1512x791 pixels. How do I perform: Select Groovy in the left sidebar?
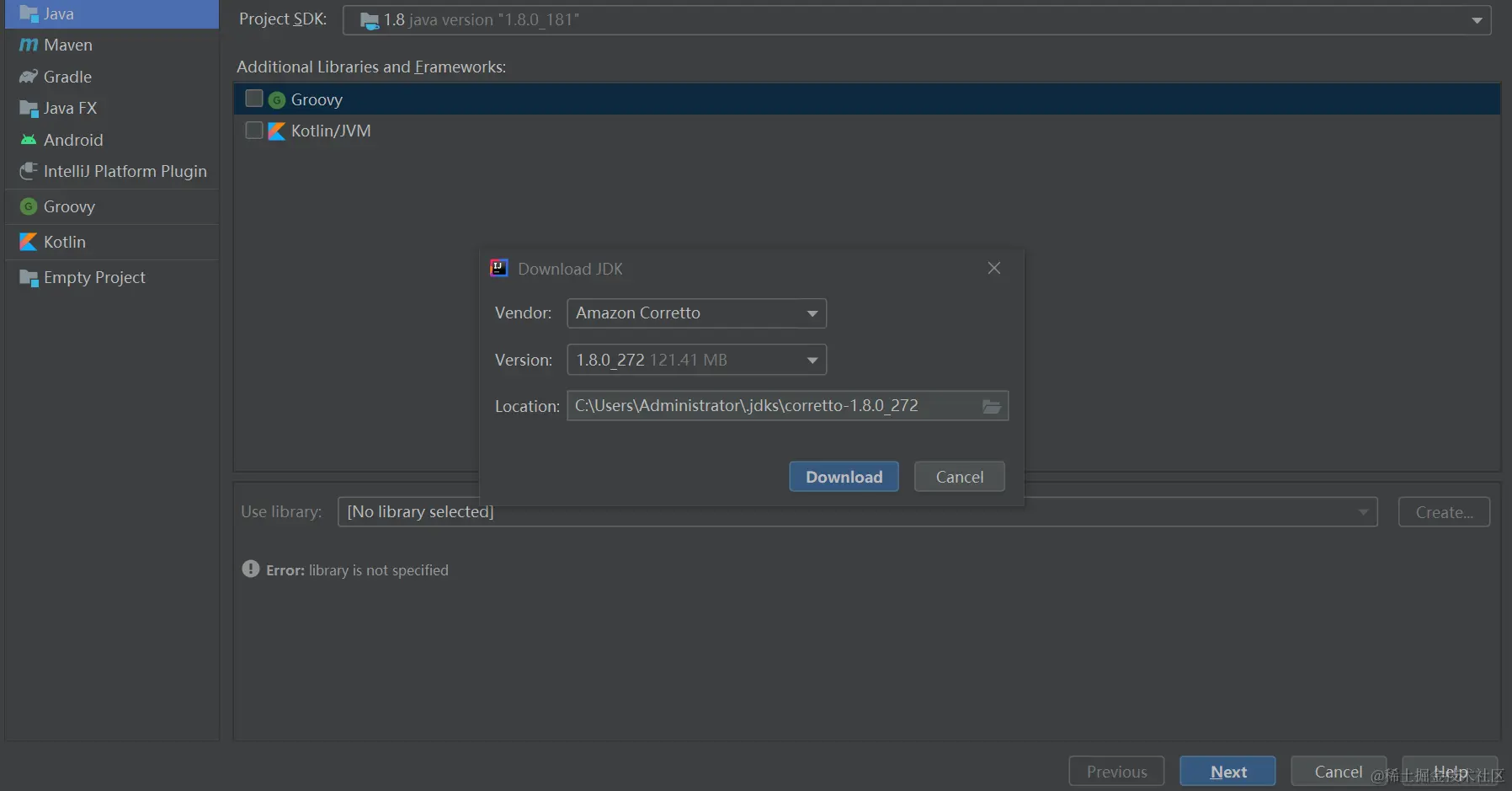pos(112,206)
